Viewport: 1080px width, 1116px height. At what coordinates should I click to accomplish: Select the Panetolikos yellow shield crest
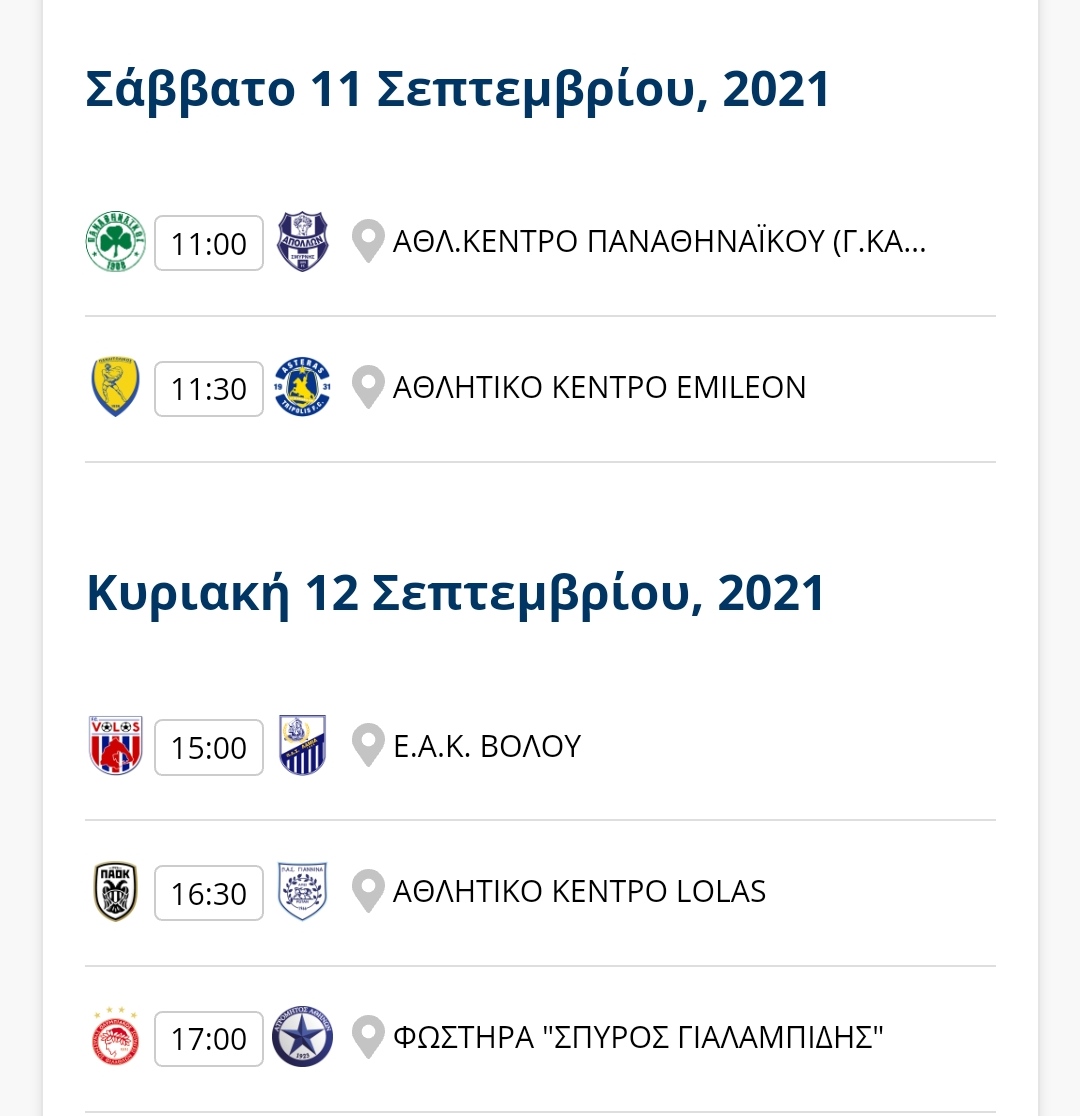[x=115, y=387]
